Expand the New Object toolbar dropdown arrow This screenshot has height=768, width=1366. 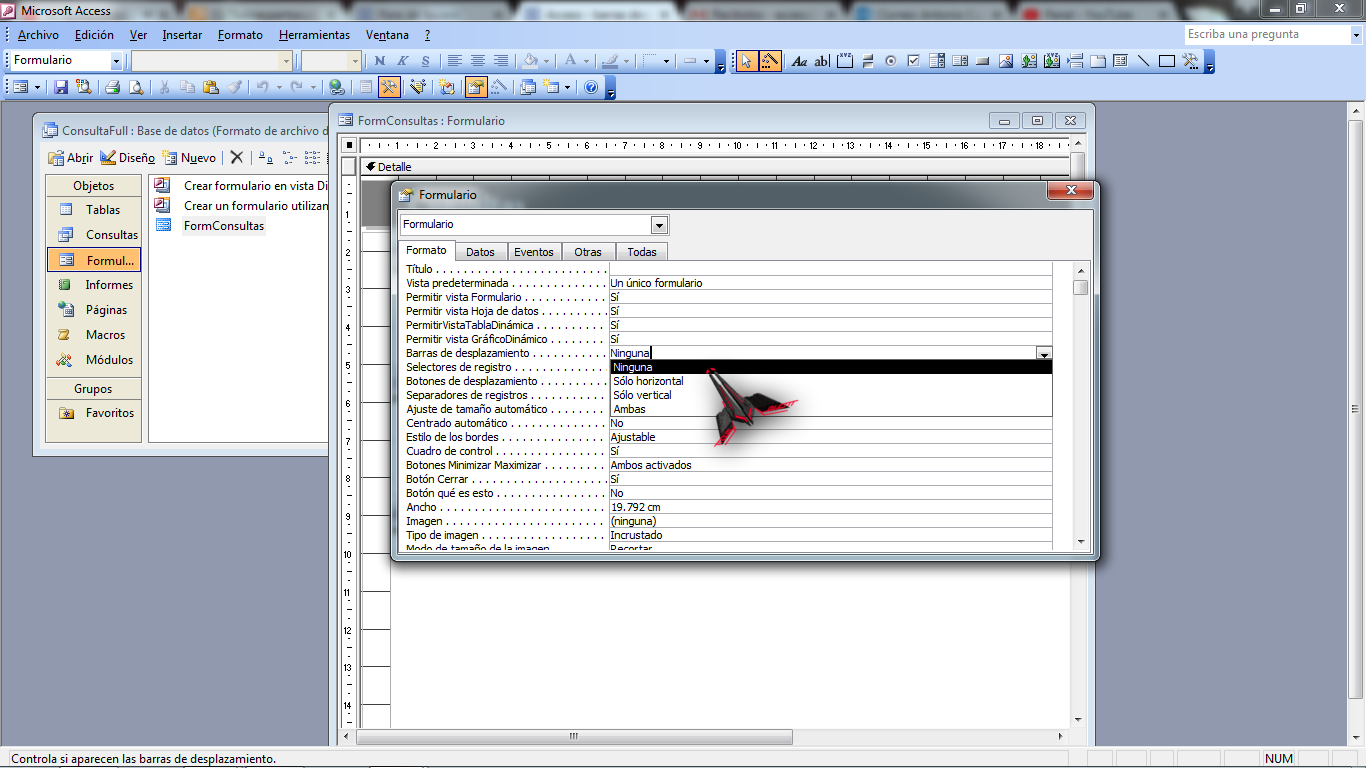pos(567,87)
